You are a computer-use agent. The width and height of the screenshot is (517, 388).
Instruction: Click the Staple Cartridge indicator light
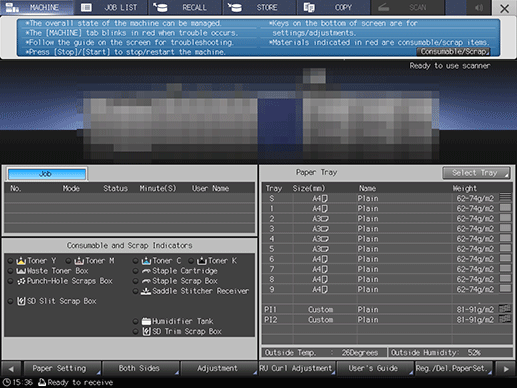(135, 271)
